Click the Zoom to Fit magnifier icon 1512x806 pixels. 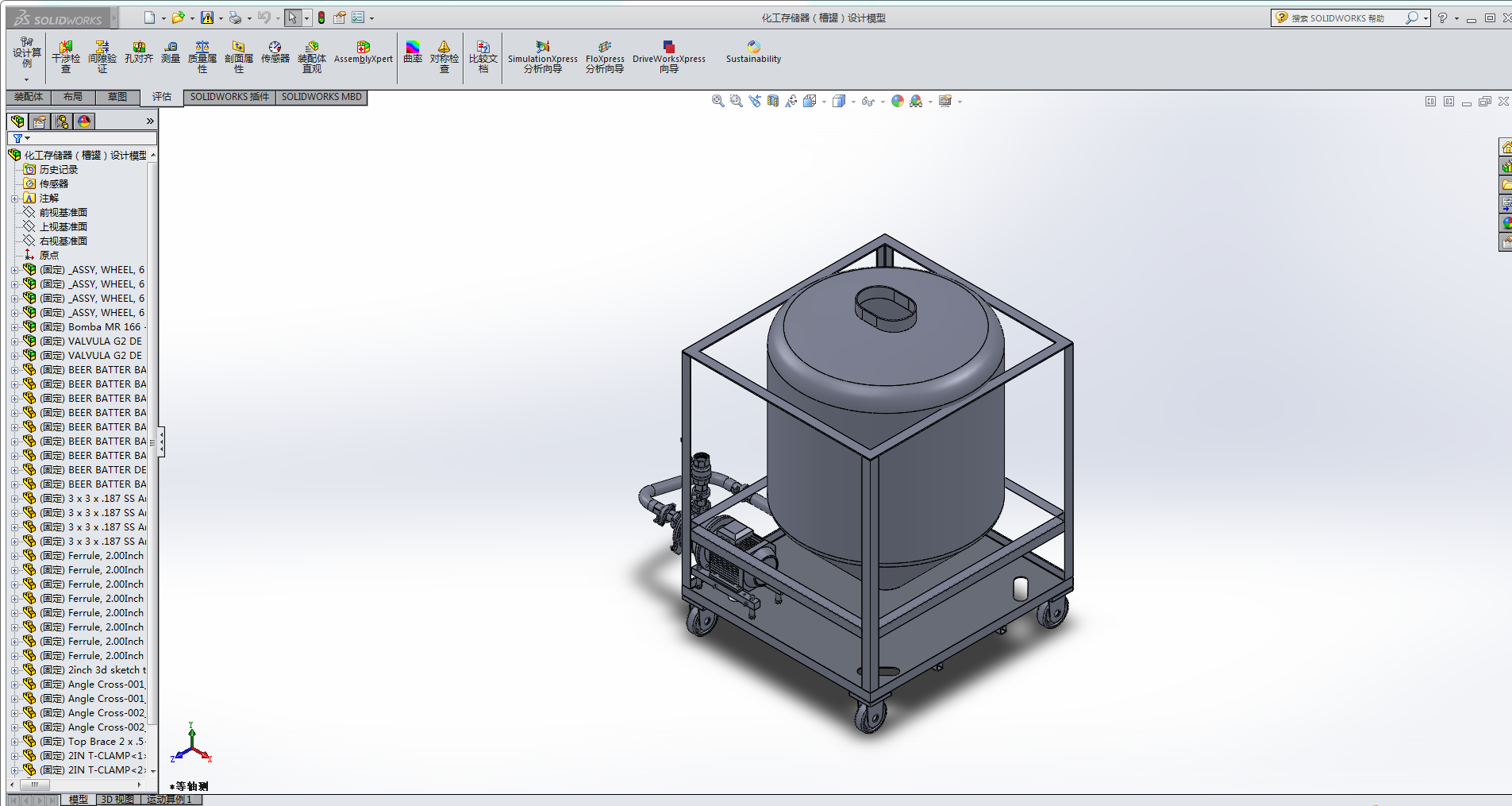[x=718, y=101]
